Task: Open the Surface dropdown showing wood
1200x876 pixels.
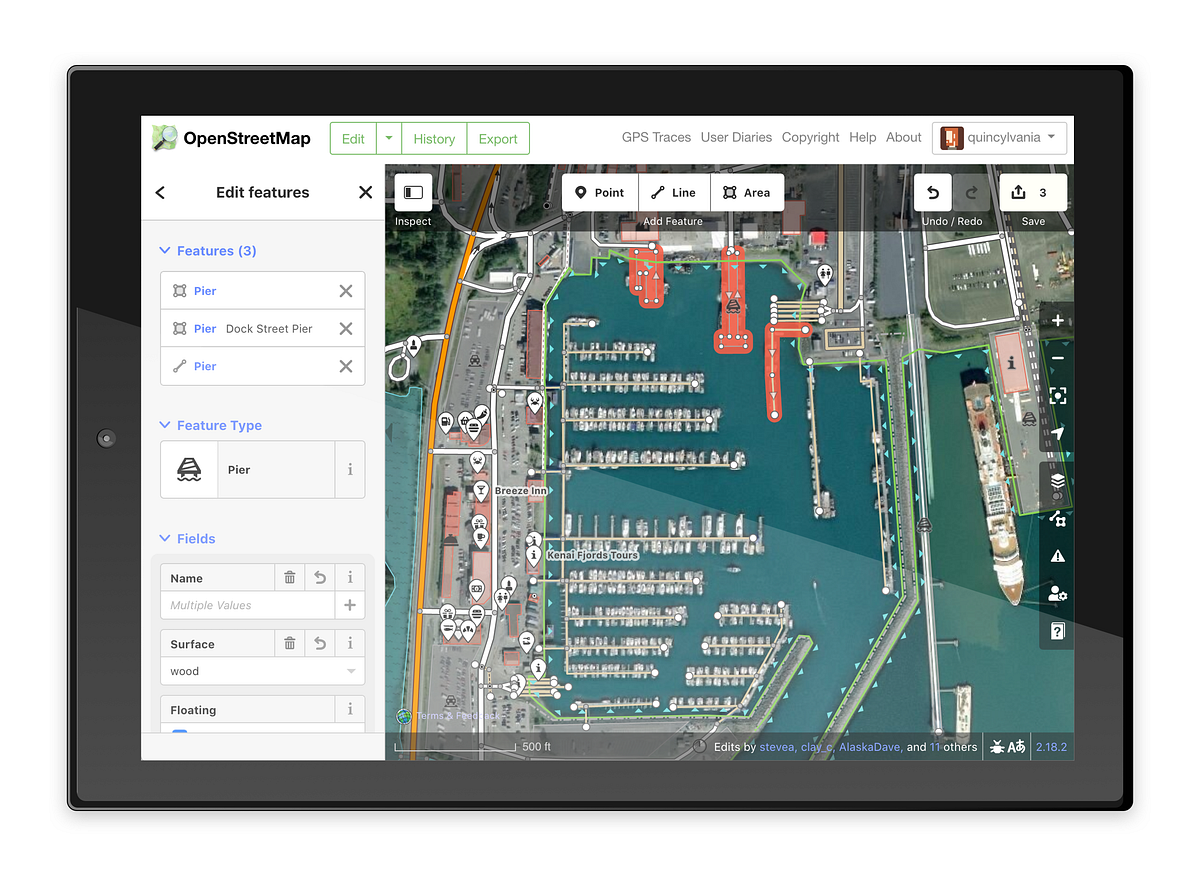Action: (x=262, y=670)
